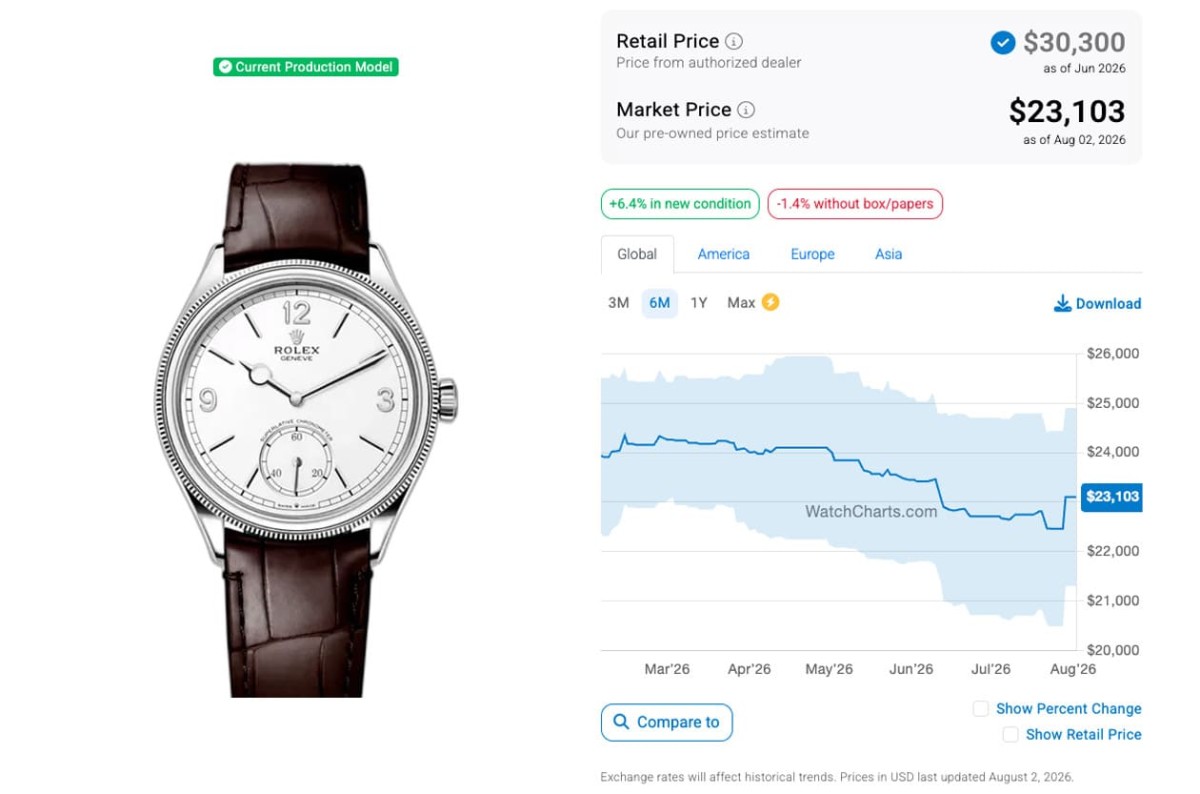Switch to the Europe tab
The height and width of the screenshot is (794, 1200).
pos(812,254)
